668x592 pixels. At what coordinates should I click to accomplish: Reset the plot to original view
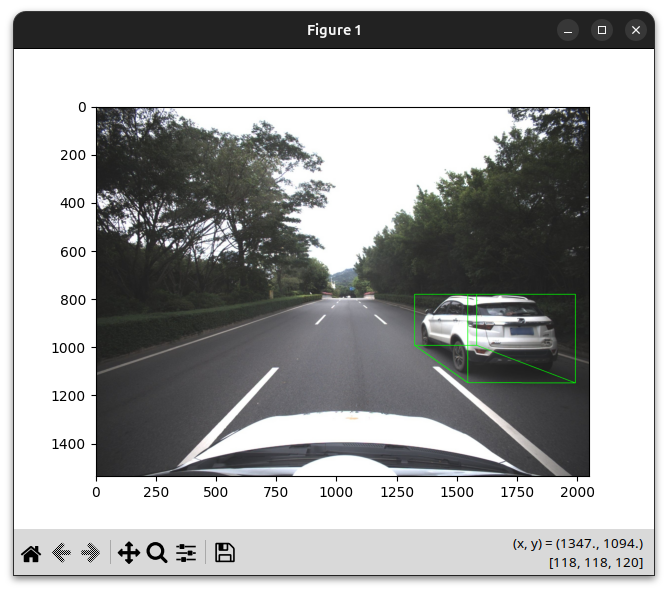point(31,553)
